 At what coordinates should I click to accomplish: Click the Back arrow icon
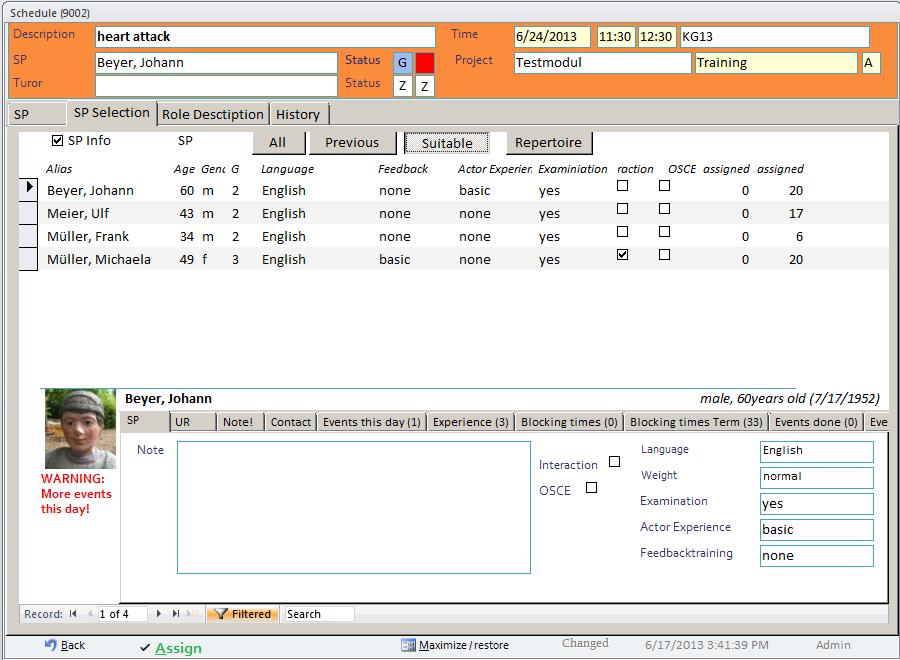[50, 645]
